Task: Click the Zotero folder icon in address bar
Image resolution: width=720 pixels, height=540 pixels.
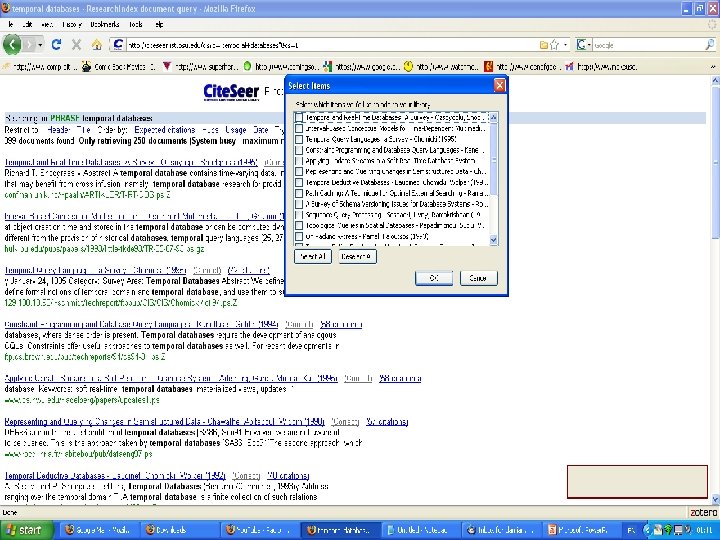Action: 544,45
